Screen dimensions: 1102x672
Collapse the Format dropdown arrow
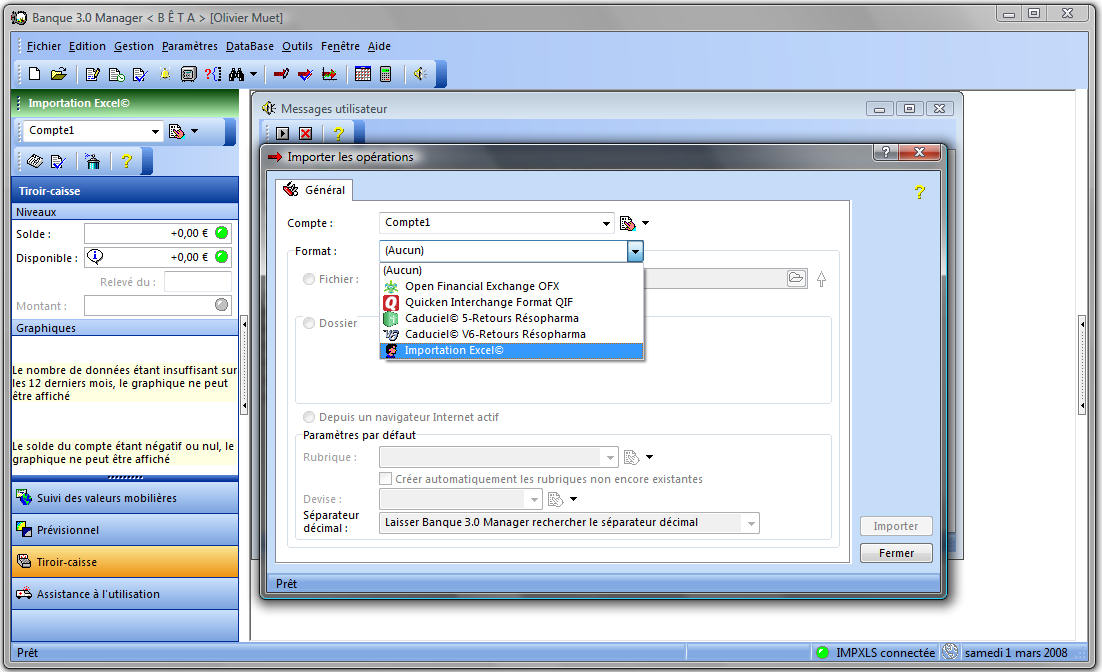pos(635,251)
